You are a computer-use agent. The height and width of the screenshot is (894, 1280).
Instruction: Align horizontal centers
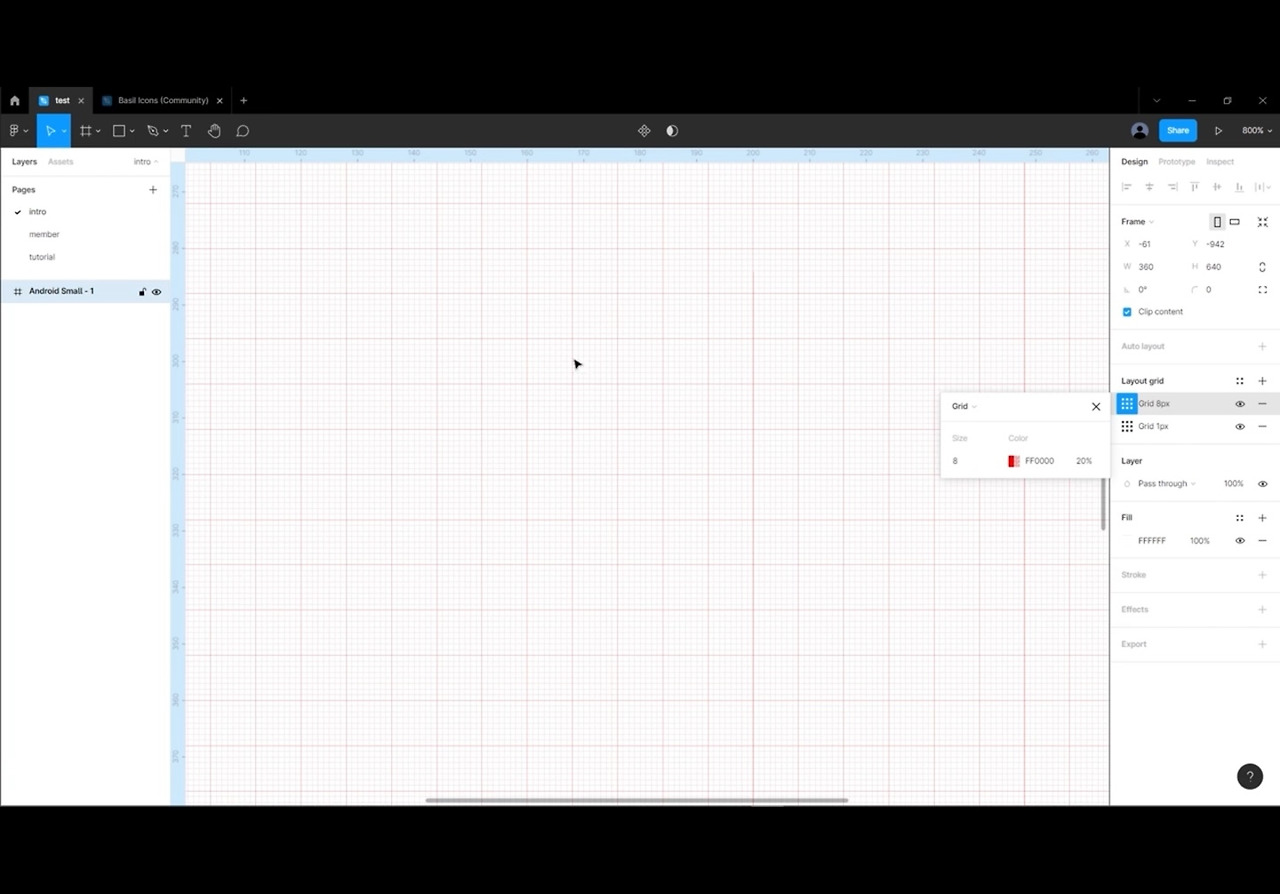tap(1149, 187)
